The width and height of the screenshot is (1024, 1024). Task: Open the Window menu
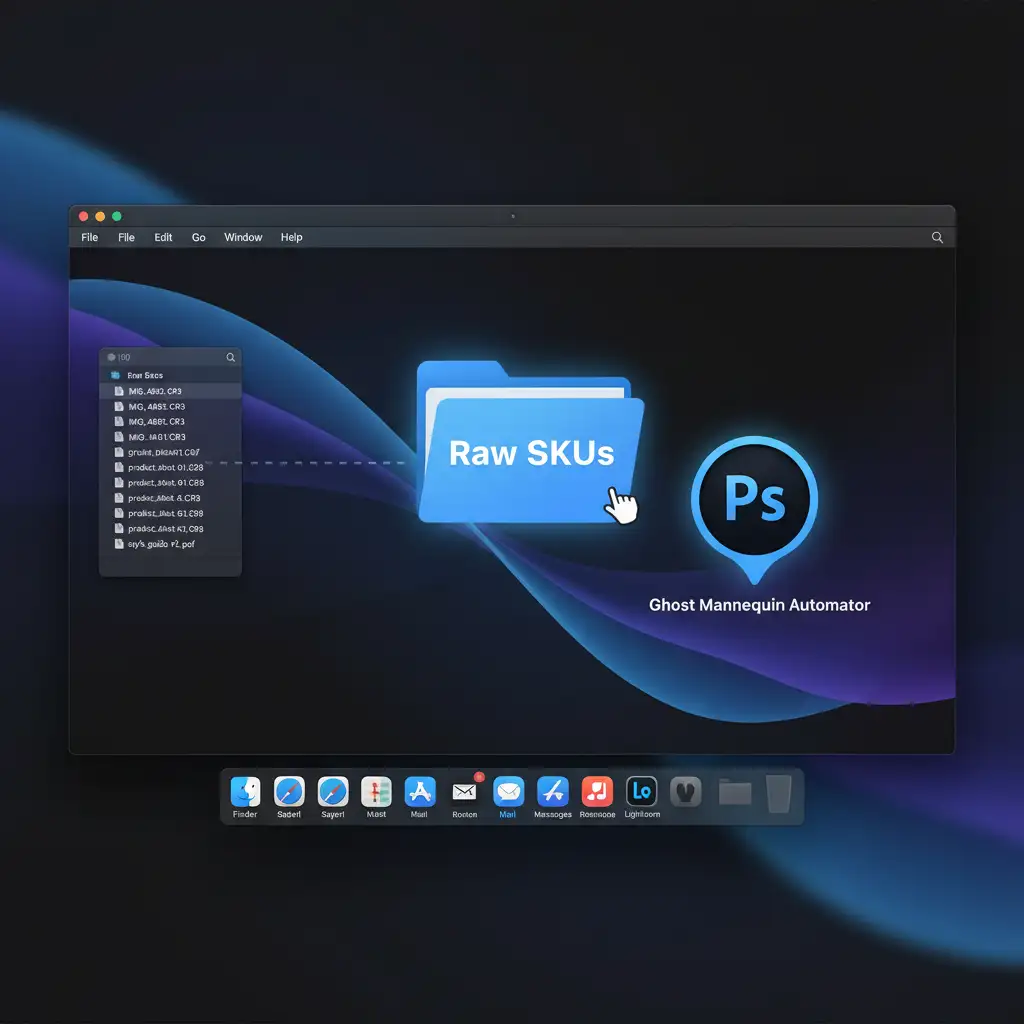click(243, 238)
